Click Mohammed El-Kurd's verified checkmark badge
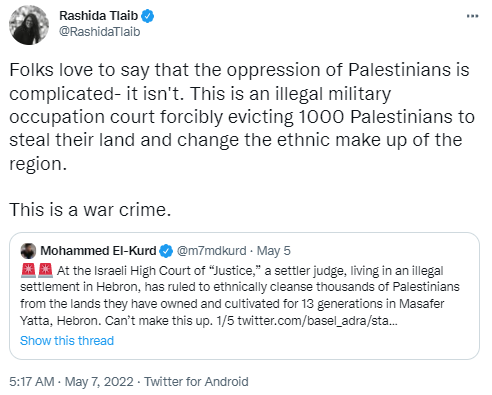 [166, 251]
